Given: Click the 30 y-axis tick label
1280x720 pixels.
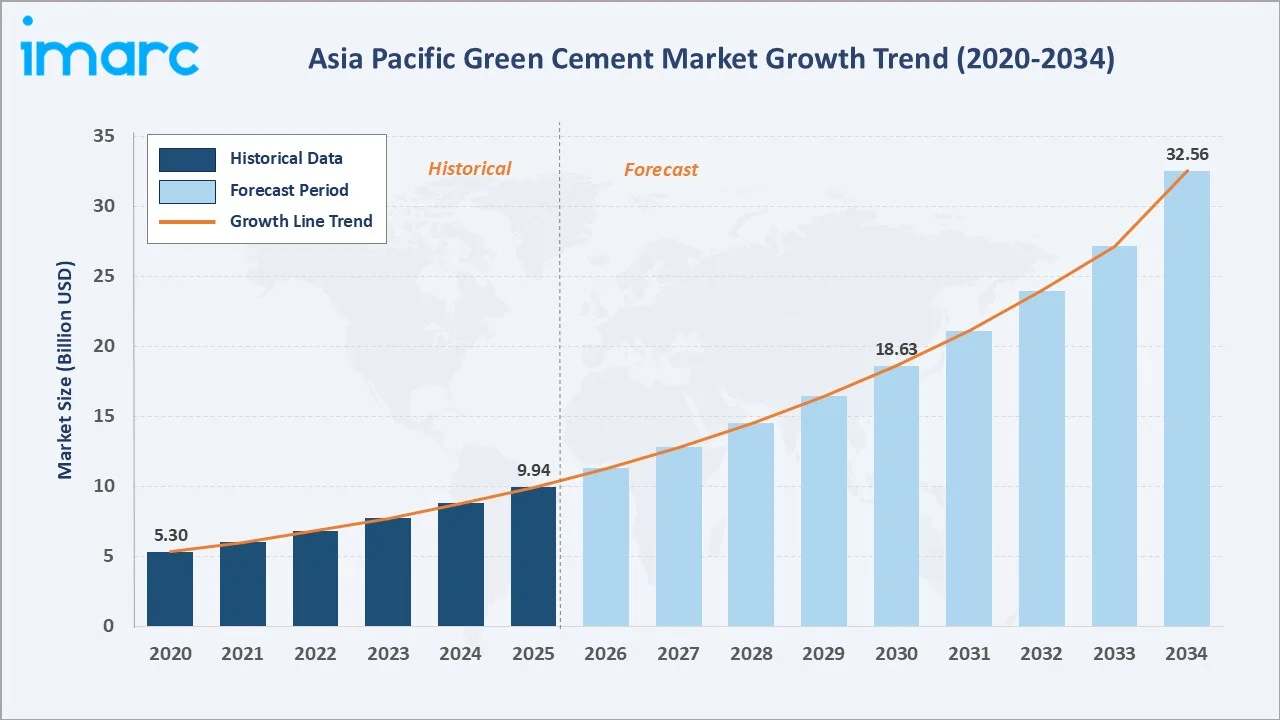Looking at the screenshot, I should coord(104,206).
